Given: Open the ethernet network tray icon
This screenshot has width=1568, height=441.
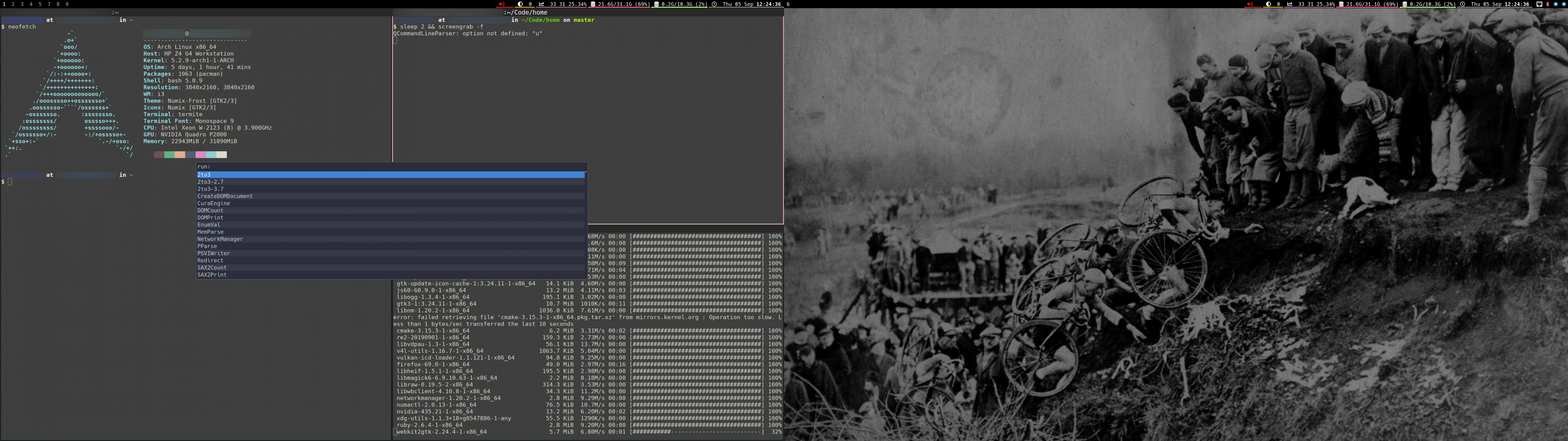Looking at the screenshot, I should (x=1539, y=4).
